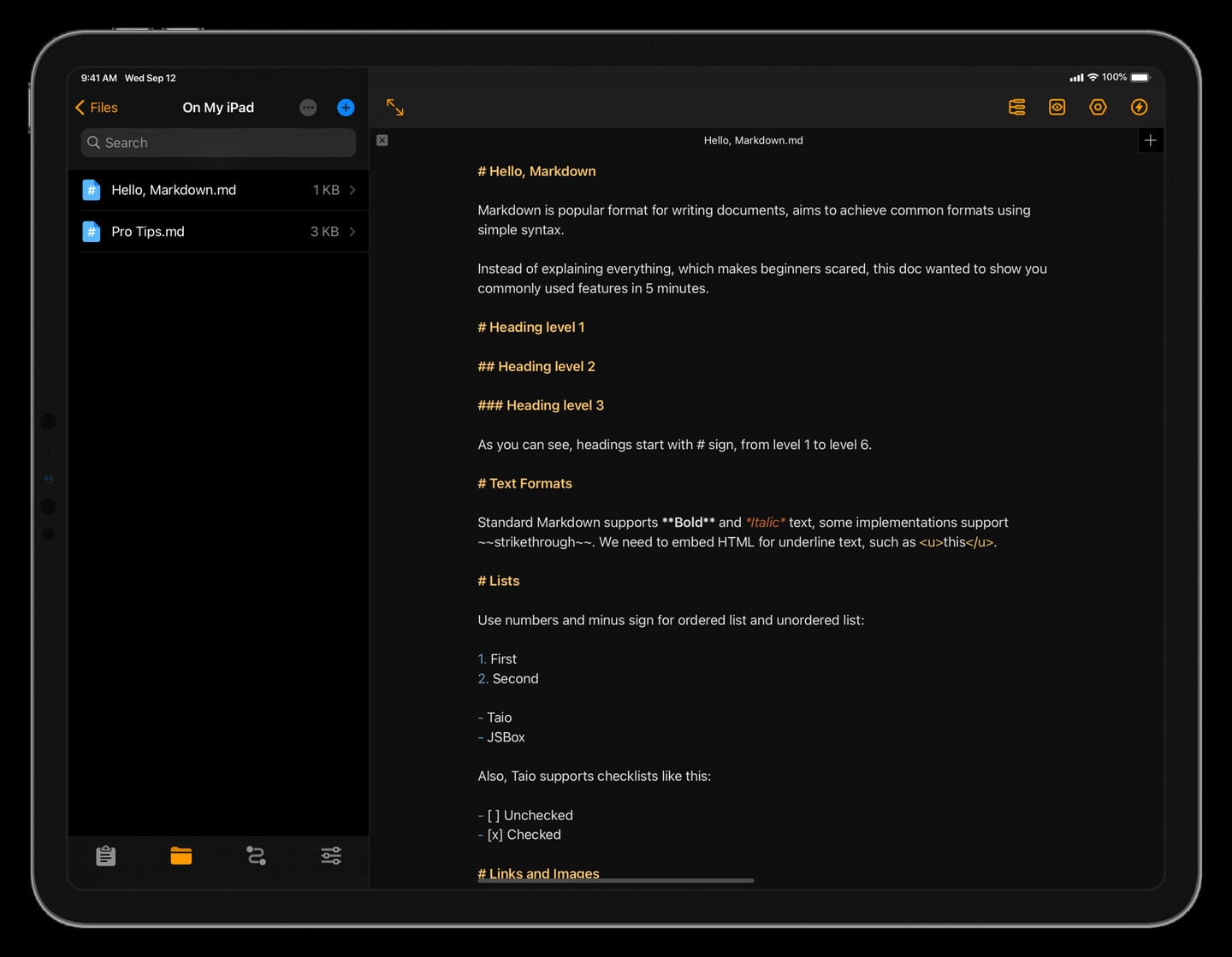Tap the Search input field

(x=217, y=142)
